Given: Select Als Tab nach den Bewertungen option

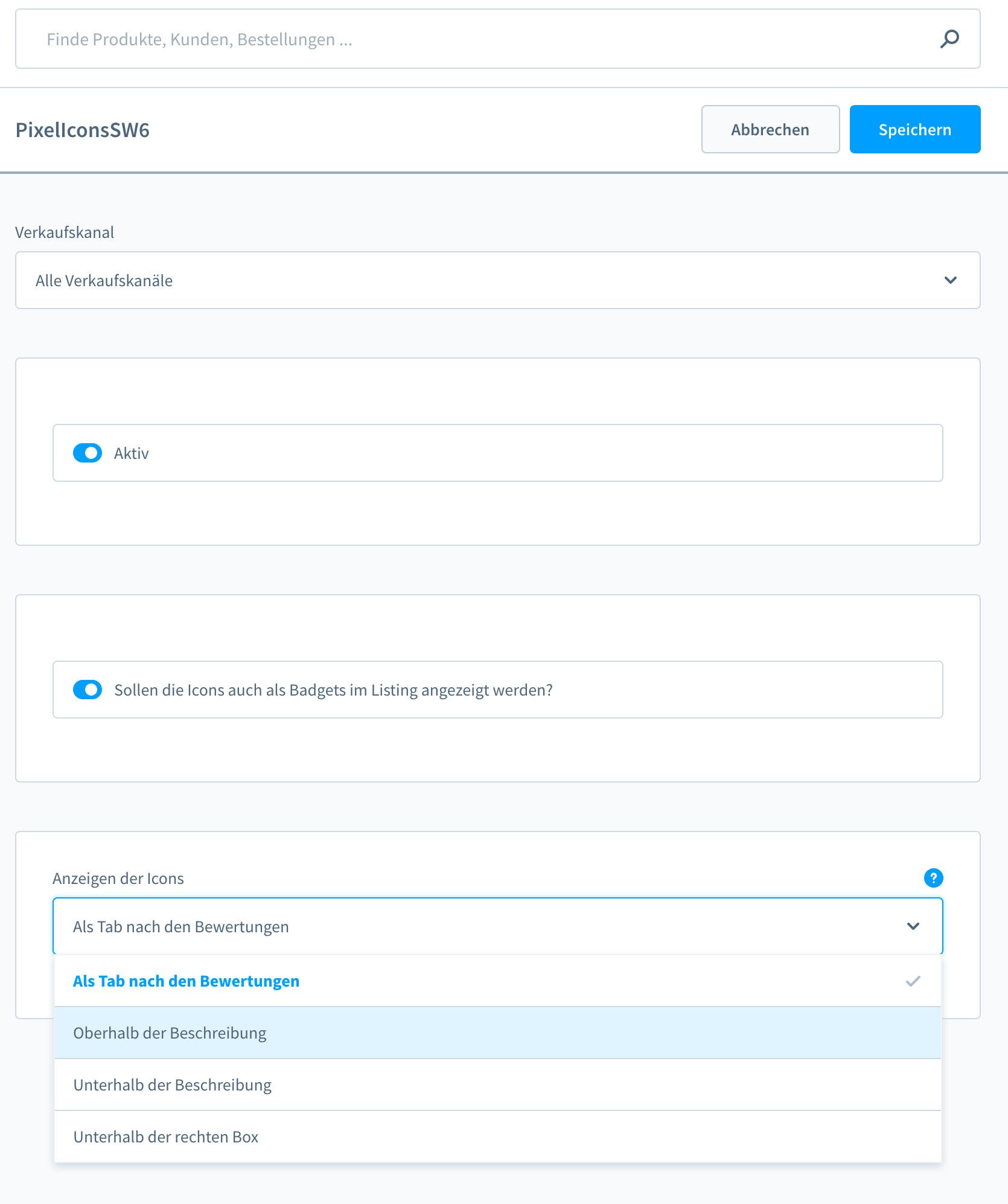Looking at the screenshot, I should pyautogui.click(x=497, y=981).
